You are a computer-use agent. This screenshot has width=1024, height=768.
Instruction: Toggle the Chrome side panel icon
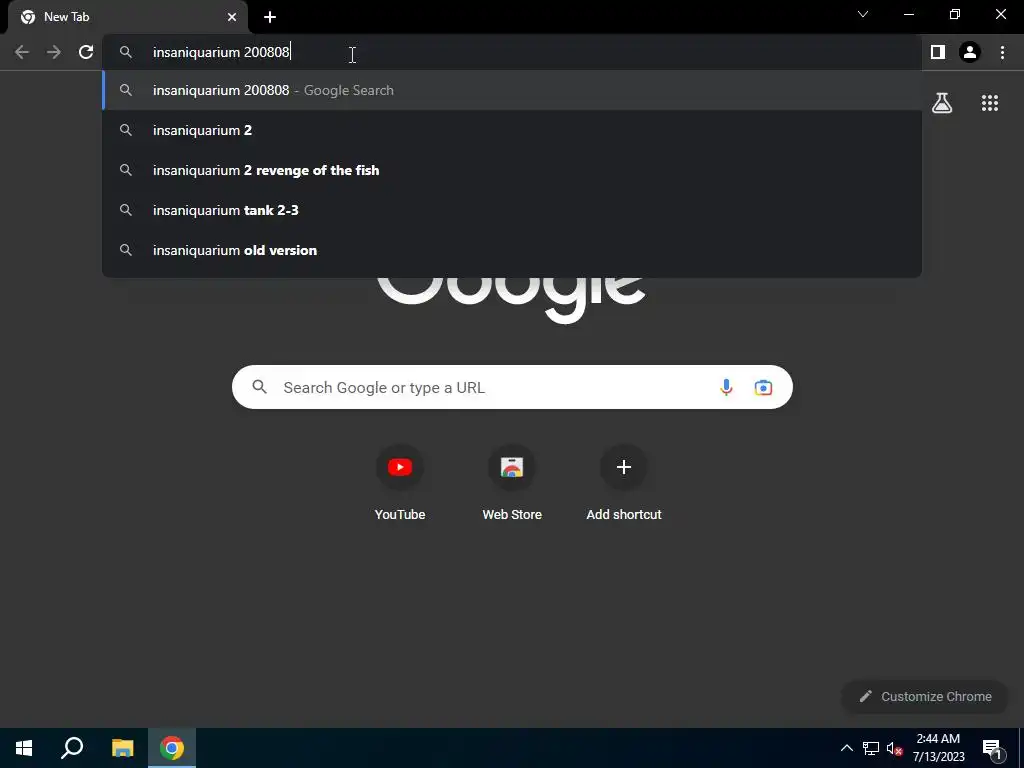938,52
